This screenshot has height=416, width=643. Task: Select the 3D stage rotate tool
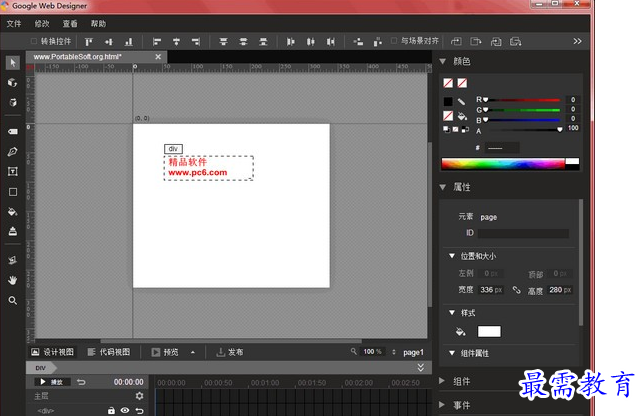point(13,102)
